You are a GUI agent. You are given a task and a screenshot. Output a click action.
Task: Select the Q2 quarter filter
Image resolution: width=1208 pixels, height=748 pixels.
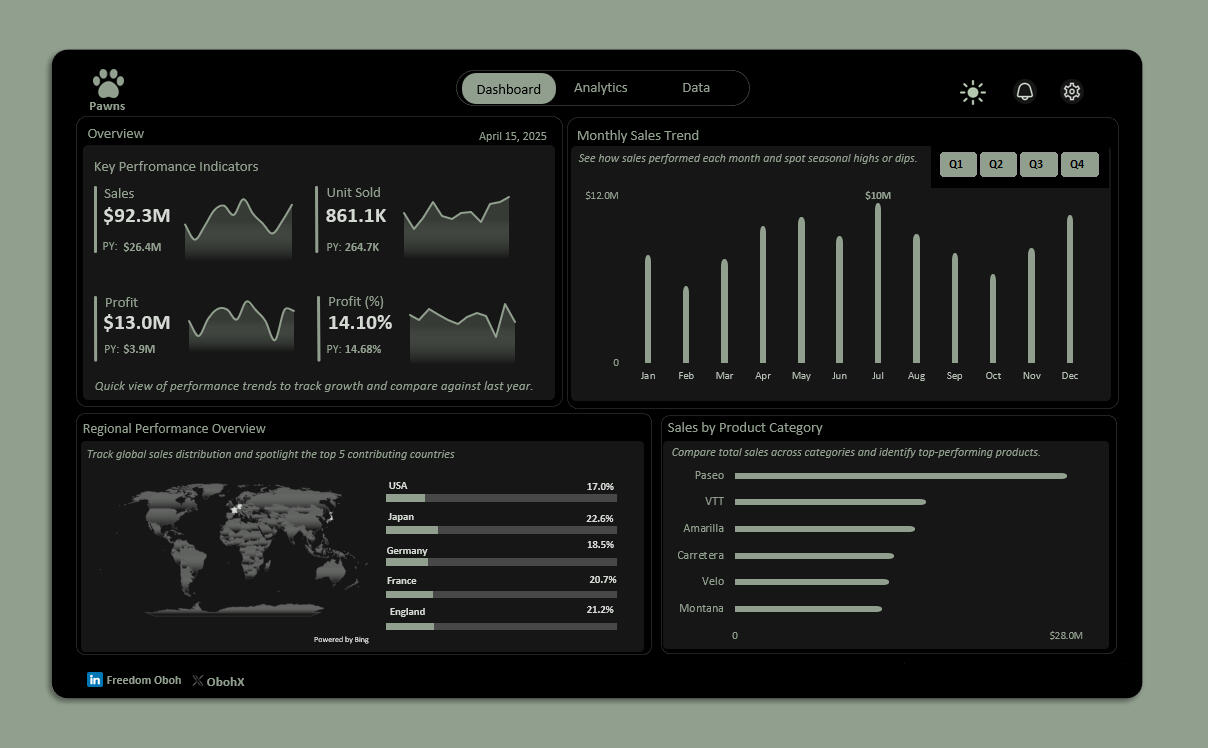coord(997,164)
